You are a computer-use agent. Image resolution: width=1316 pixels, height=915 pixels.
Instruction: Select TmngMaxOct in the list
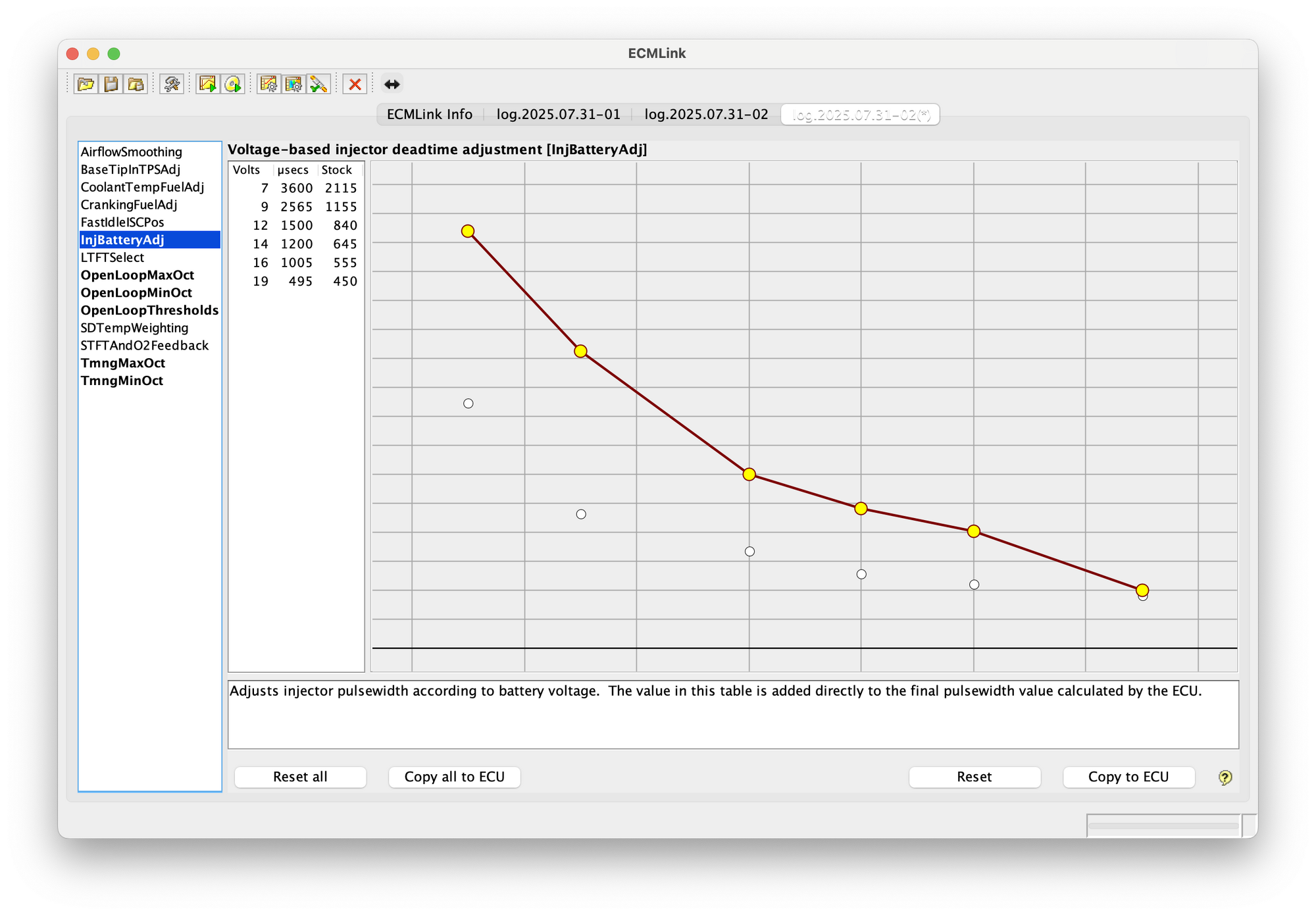(149, 363)
